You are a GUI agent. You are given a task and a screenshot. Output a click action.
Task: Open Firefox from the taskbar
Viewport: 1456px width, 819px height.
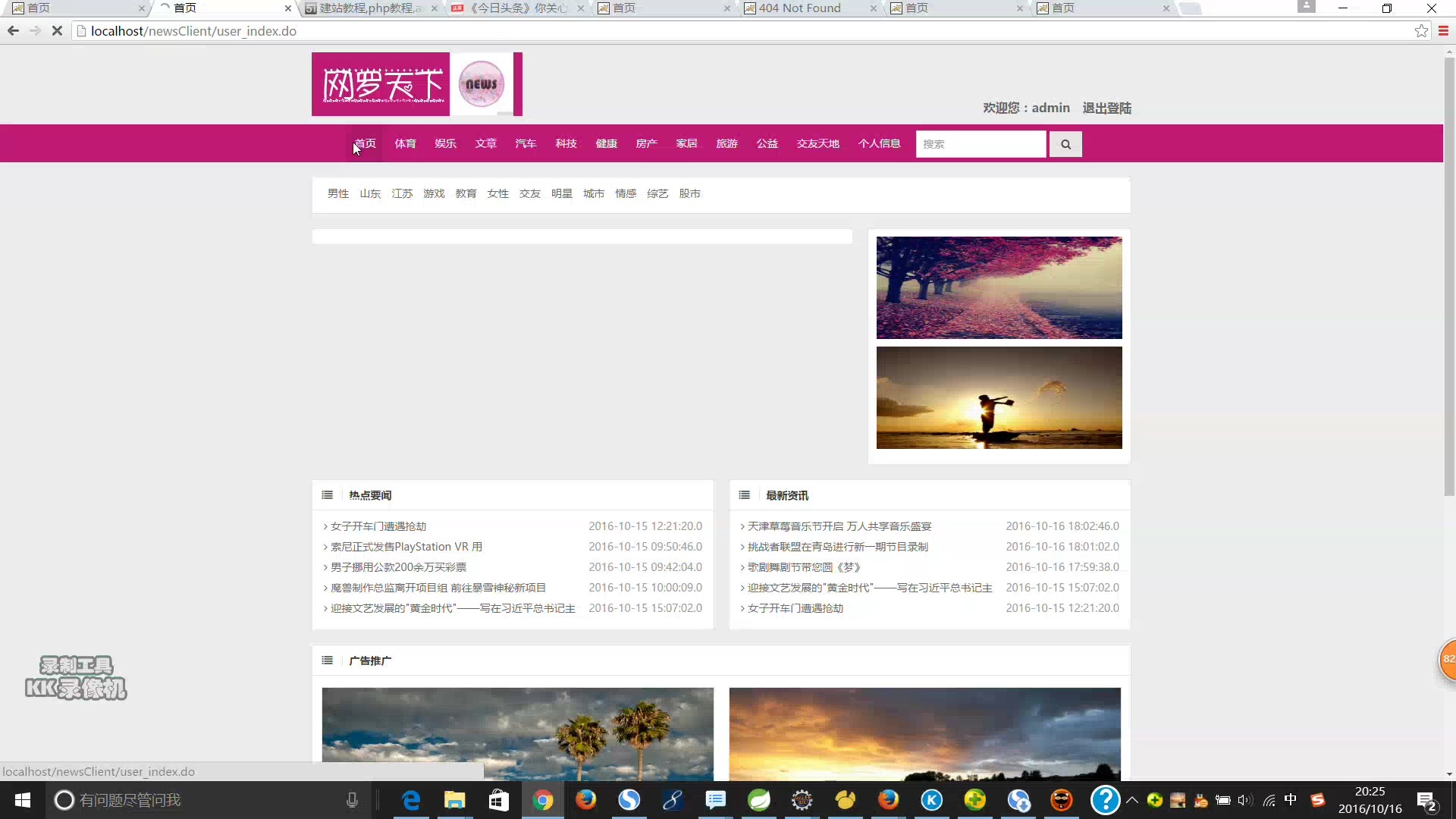pyautogui.click(x=585, y=800)
